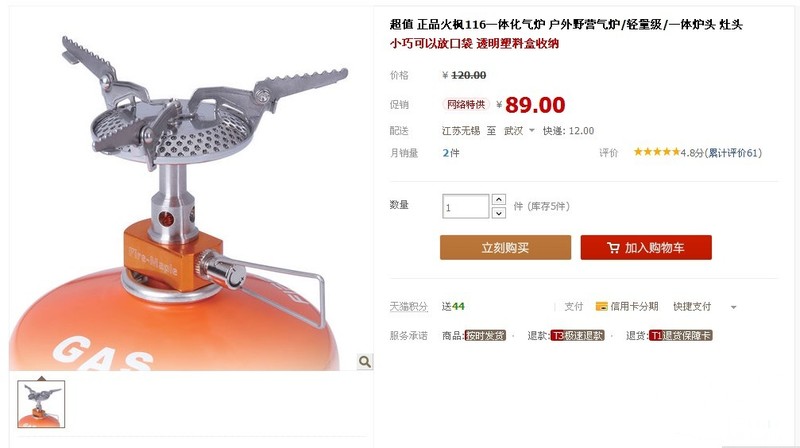
Task: Click the main gas stove product image
Action: point(191,189)
